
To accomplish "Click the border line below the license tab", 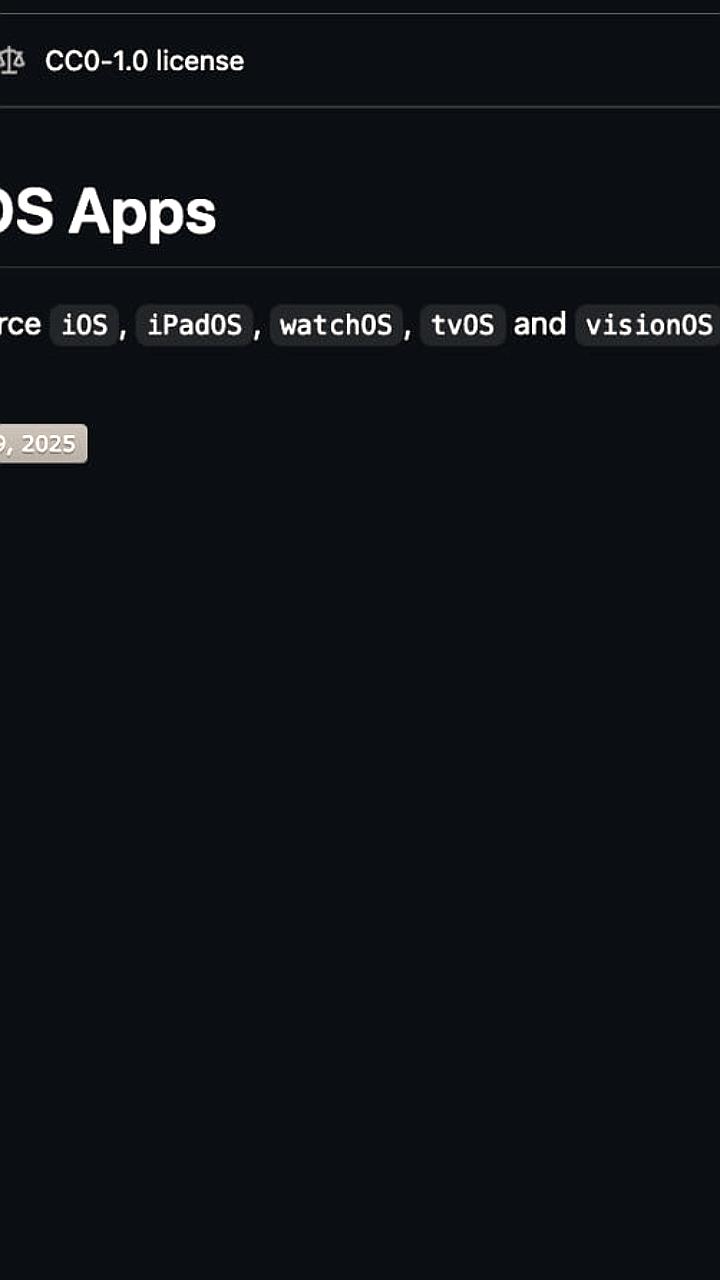I will [x=360, y=107].
